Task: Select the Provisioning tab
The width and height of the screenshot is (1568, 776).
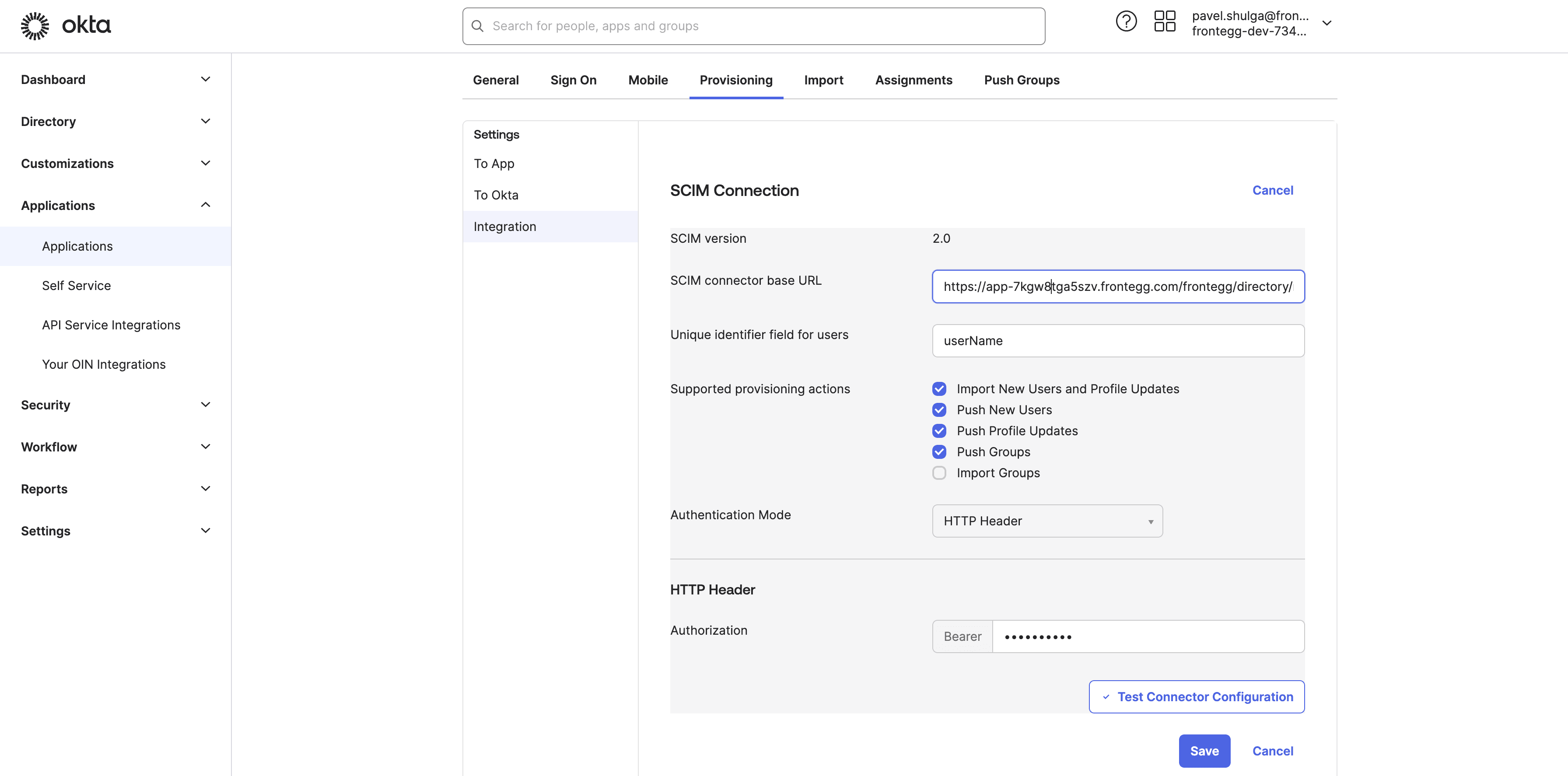Action: (x=736, y=80)
